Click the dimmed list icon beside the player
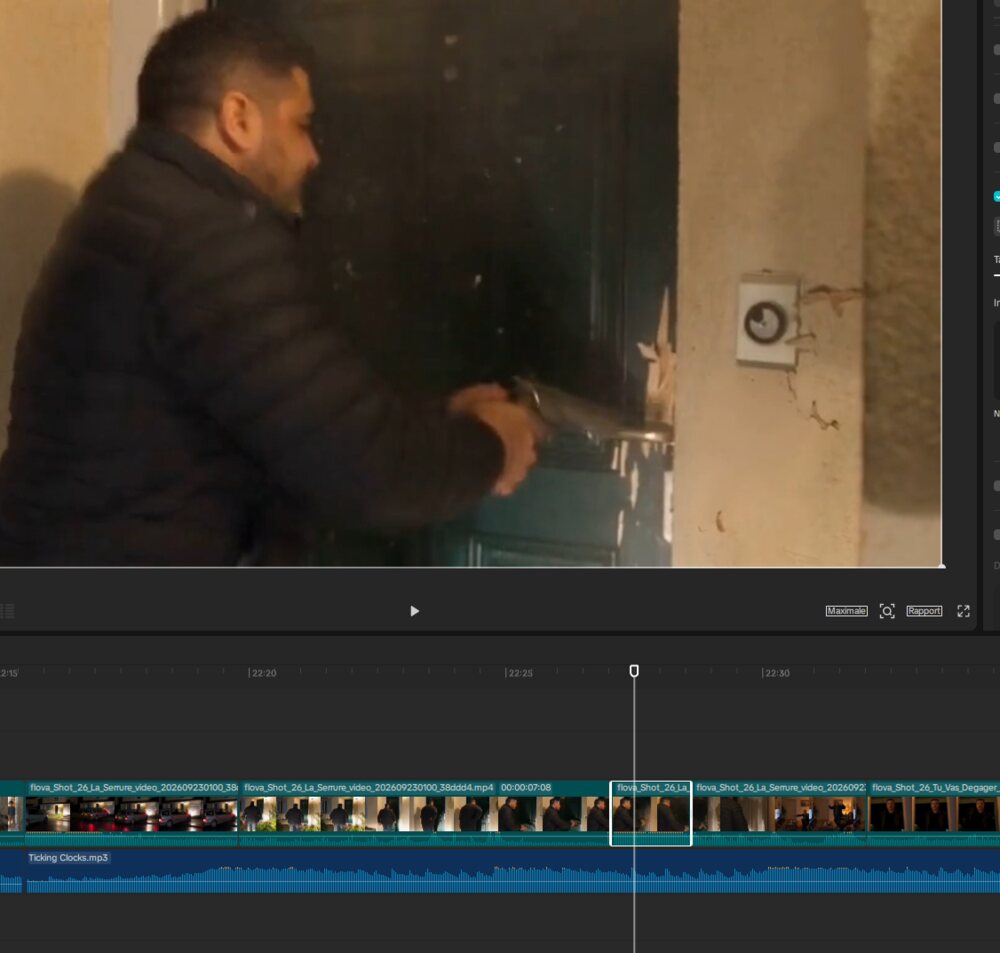The height and width of the screenshot is (953, 1000). (7, 611)
